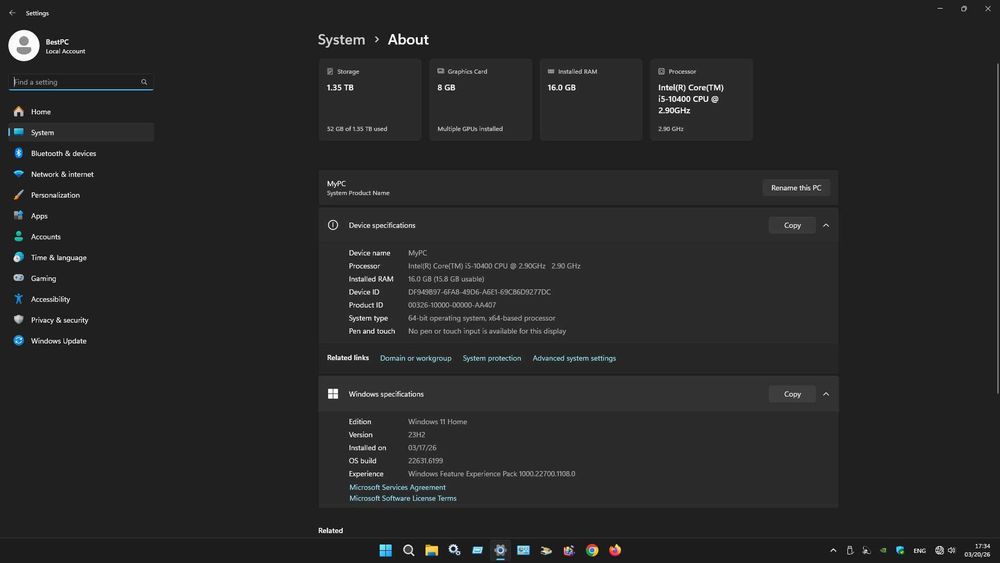1000x563 pixels.
Task: Open taskbar Search
Action: click(x=409, y=550)
